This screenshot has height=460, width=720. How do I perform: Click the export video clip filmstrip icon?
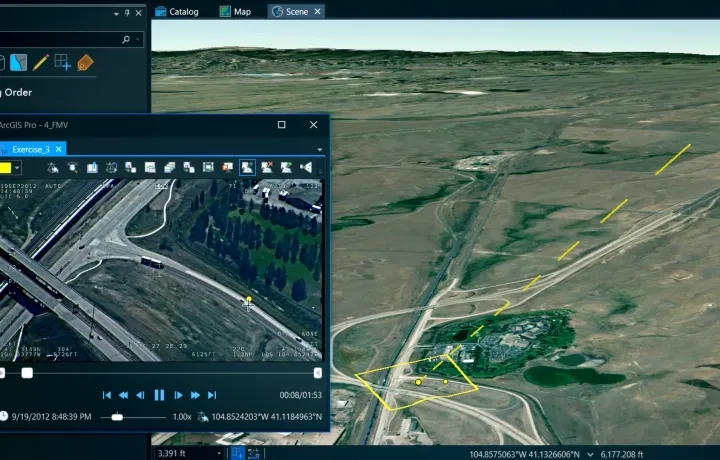tap(208, 168)
